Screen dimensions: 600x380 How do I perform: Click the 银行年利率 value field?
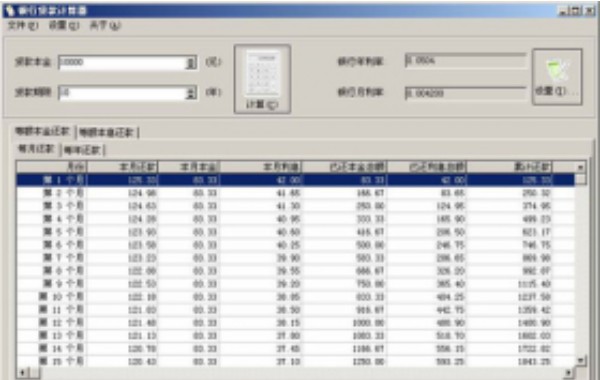tap(465, 60)
